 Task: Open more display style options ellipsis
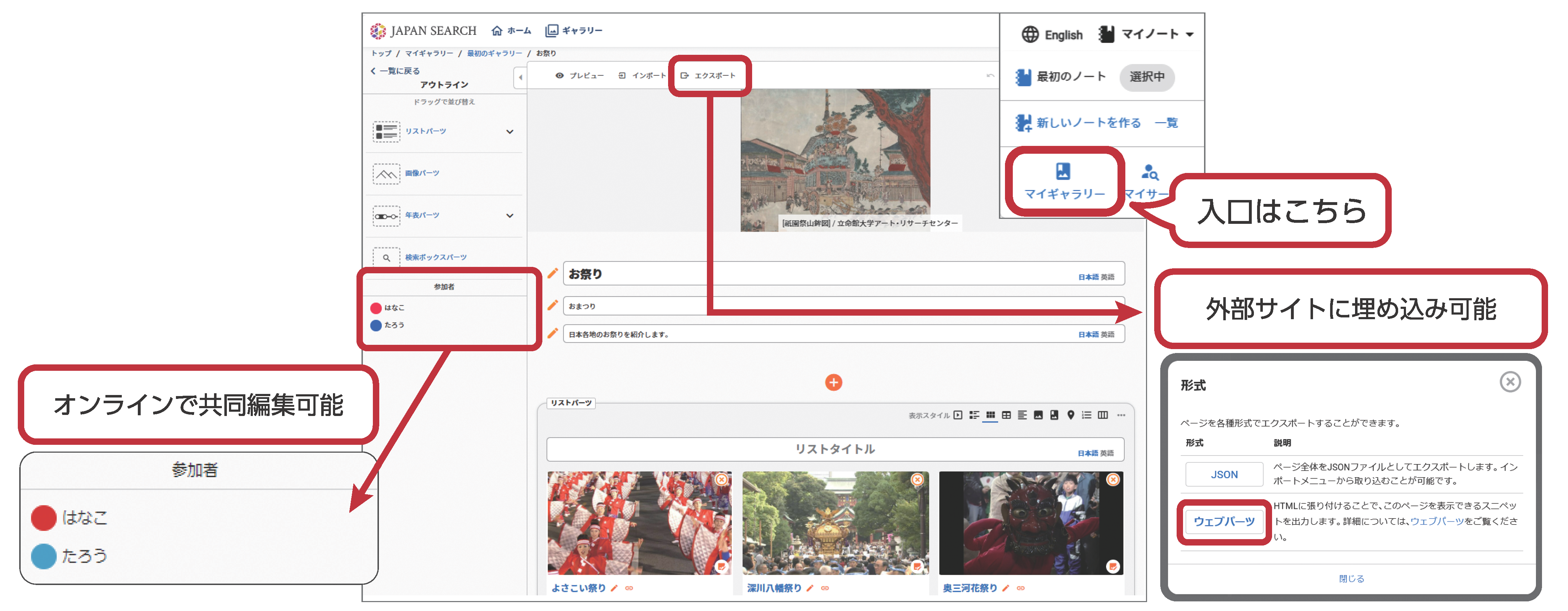(1121, 415)
